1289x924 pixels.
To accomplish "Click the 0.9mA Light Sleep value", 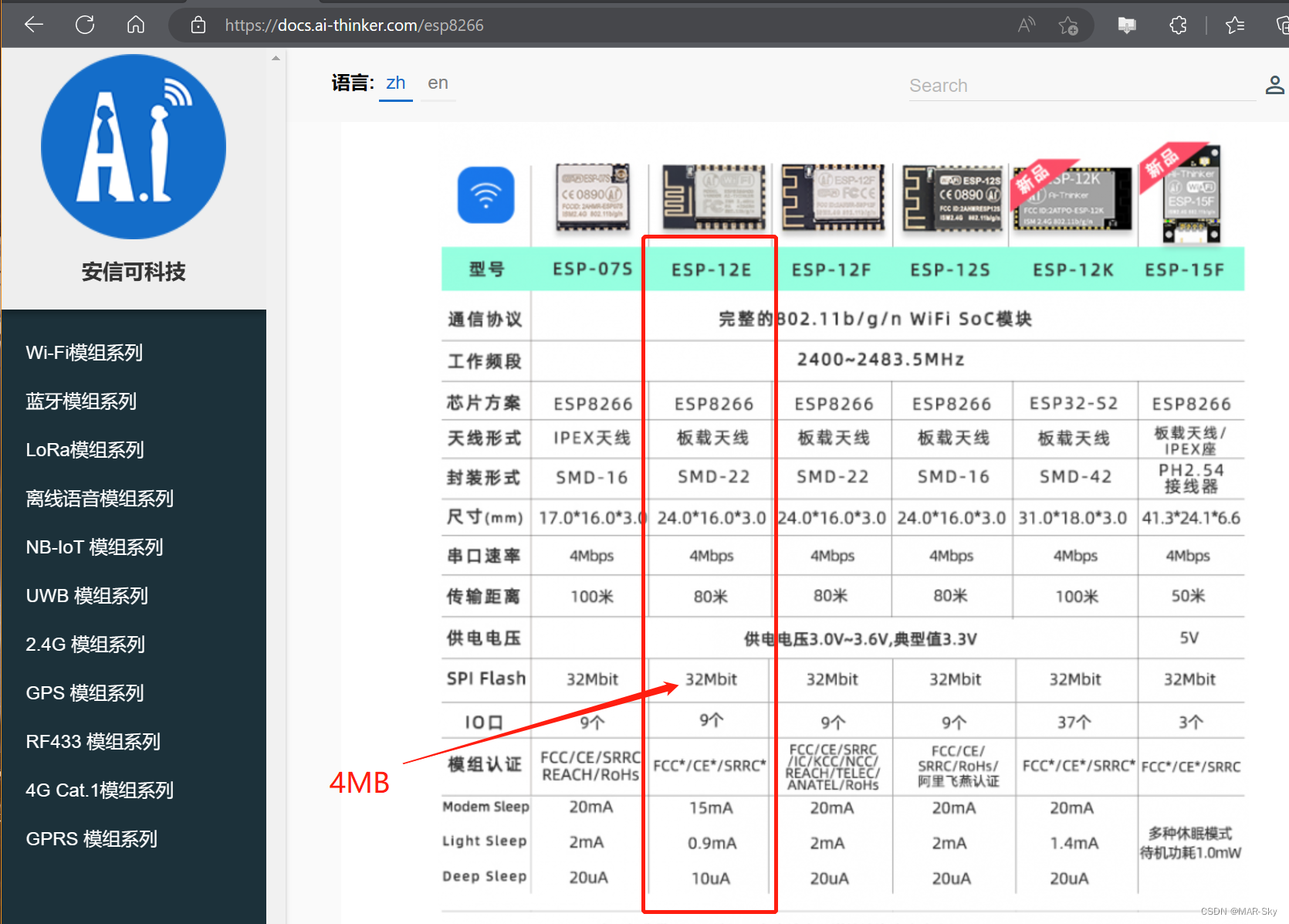I will point(712,843).
